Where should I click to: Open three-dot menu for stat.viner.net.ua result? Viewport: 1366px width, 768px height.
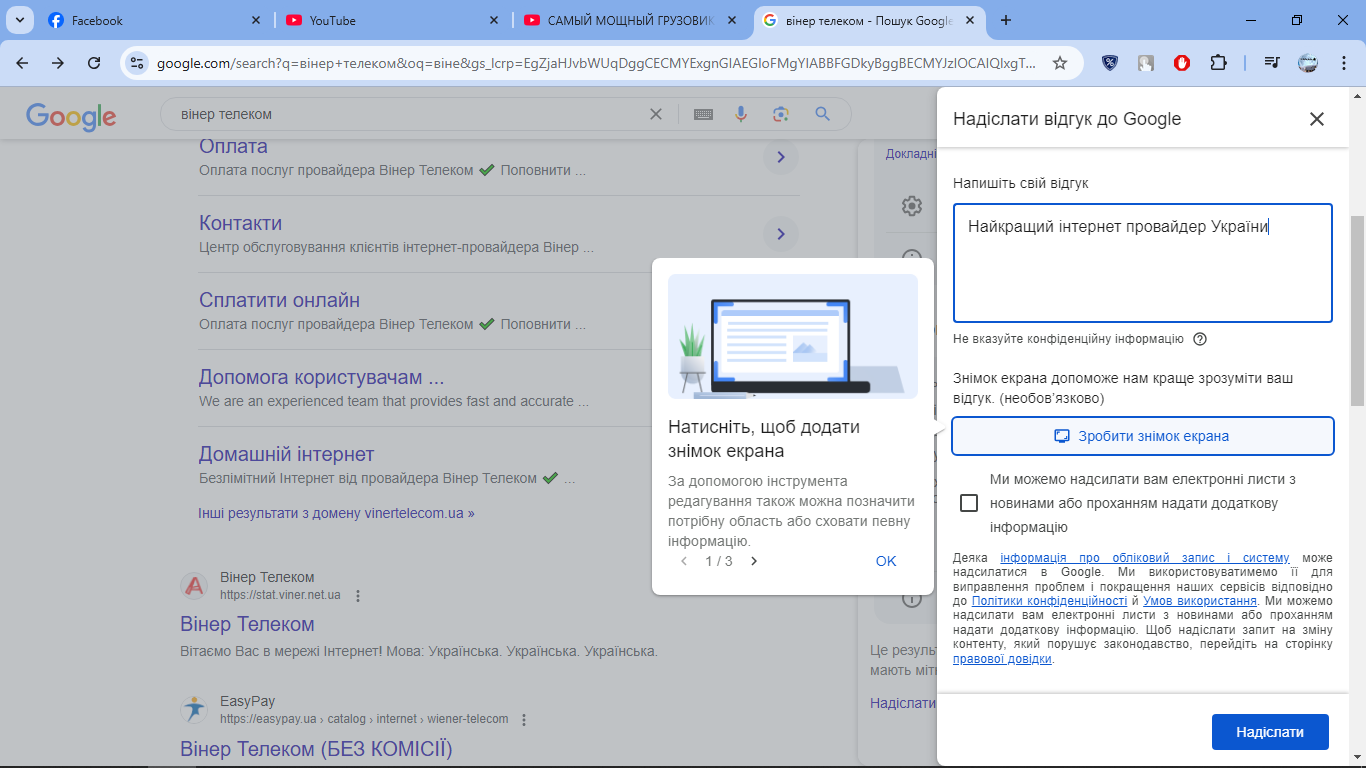point(359,595)
